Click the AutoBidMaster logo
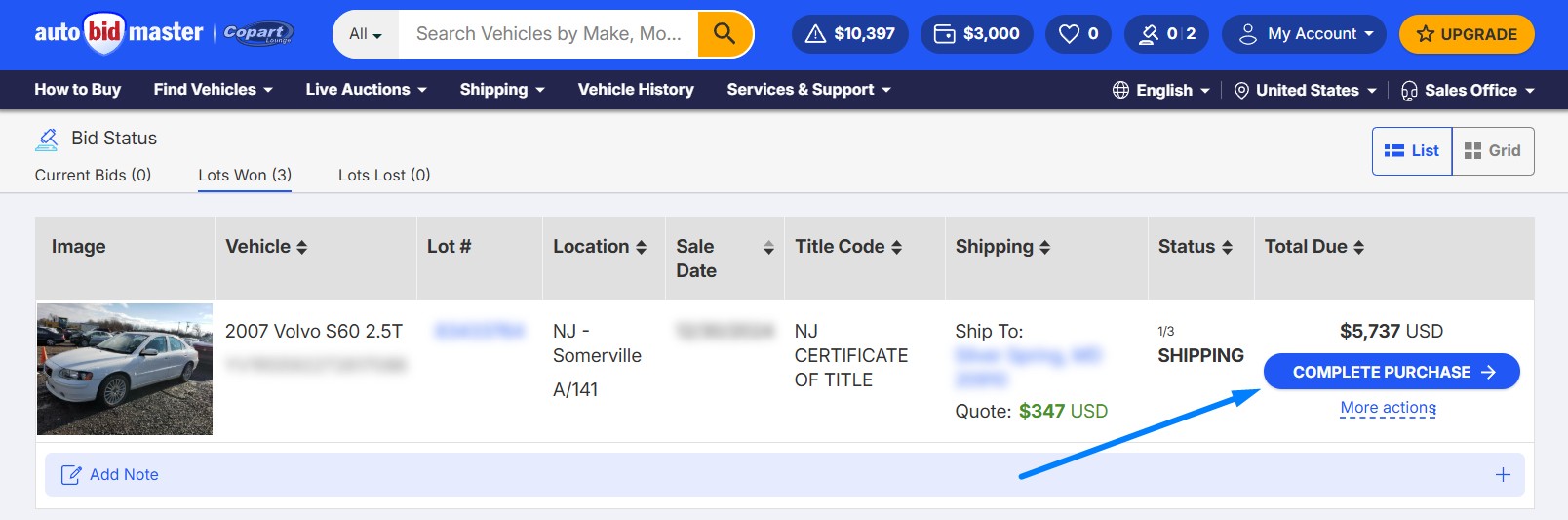 119,33
